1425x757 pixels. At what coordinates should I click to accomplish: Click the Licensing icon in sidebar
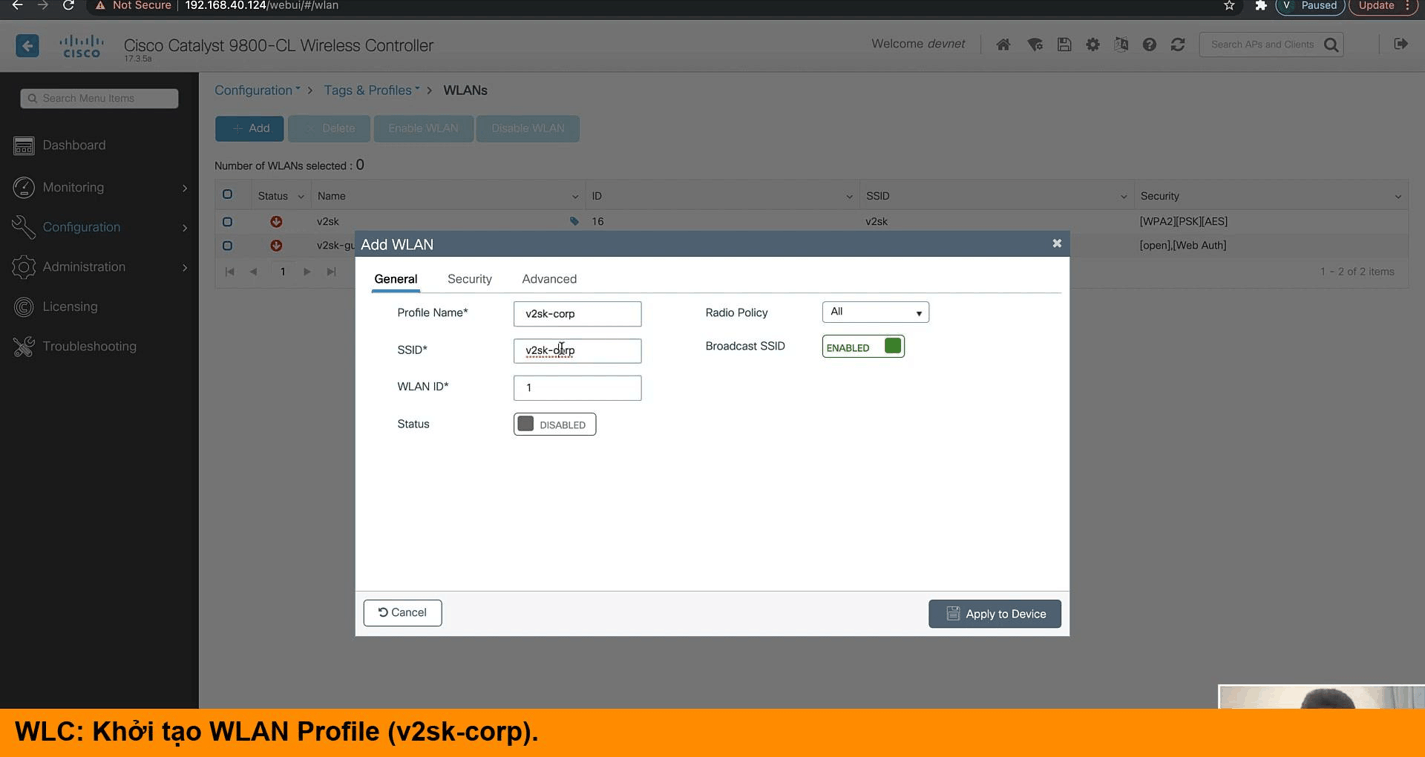pos(24,307)
